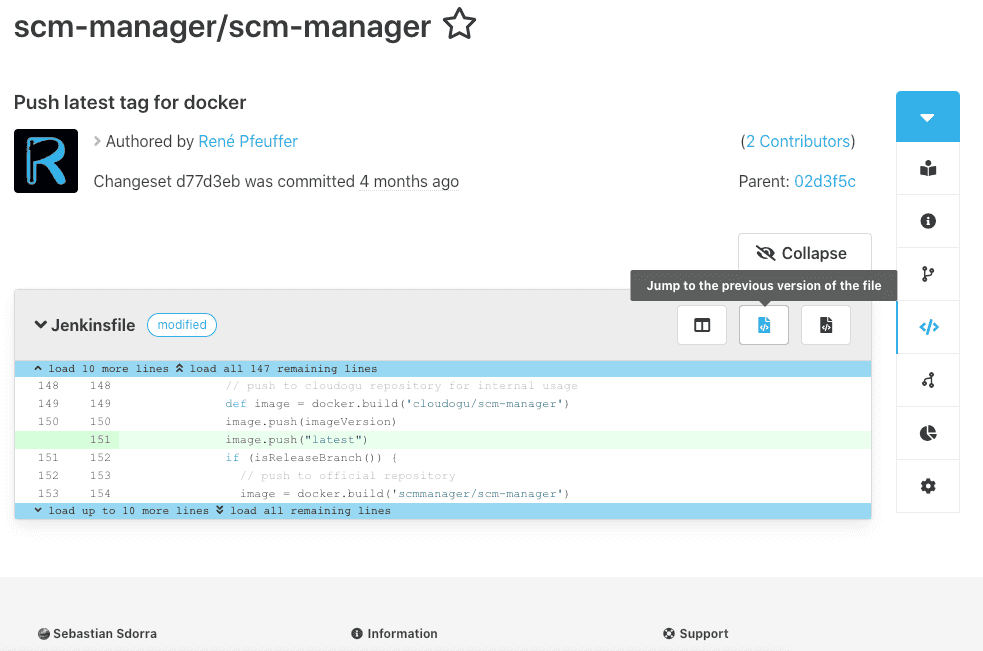Jump to the previous version of Jenkinsfile
The width and height of the screenshot is (983, 651).
pyautogui.click(x=763, y=325)
